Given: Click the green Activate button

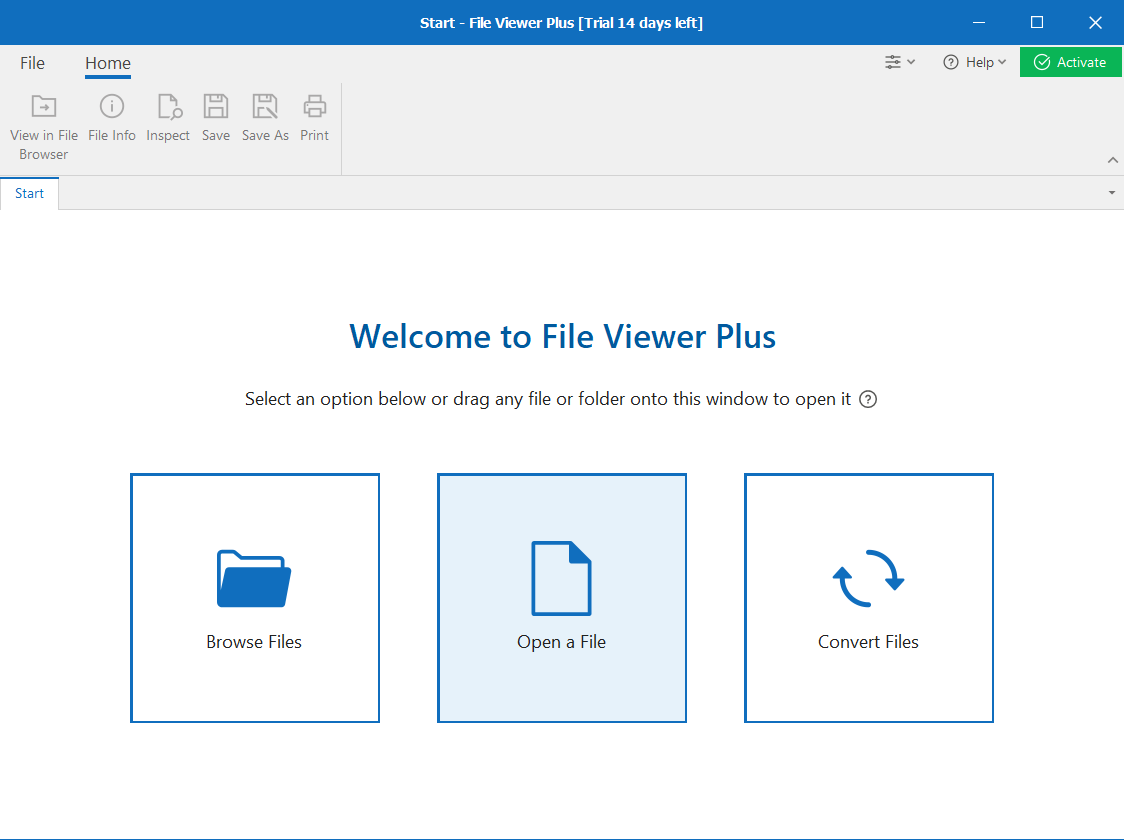Looking at the screenshot, I should pos(1070,62).
